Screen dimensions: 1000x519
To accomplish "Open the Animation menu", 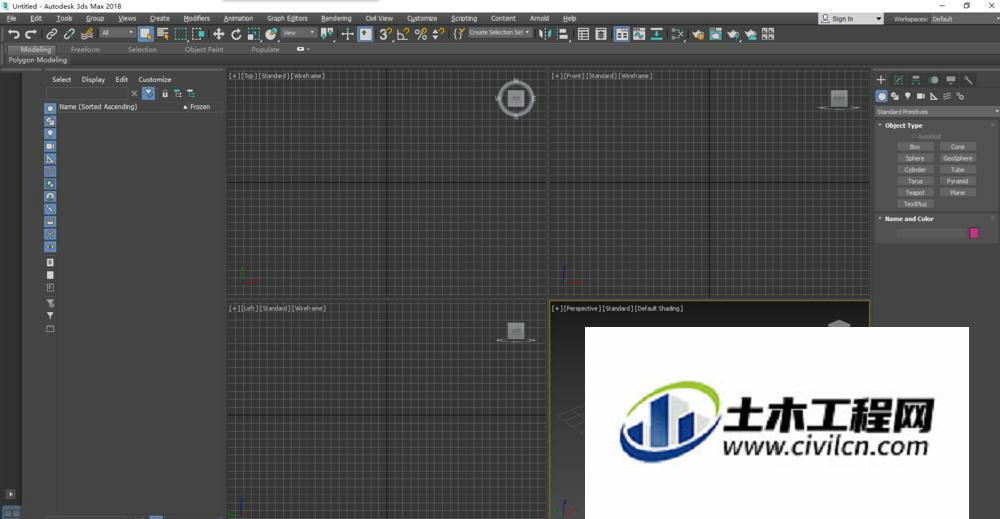I will [238, 18].
